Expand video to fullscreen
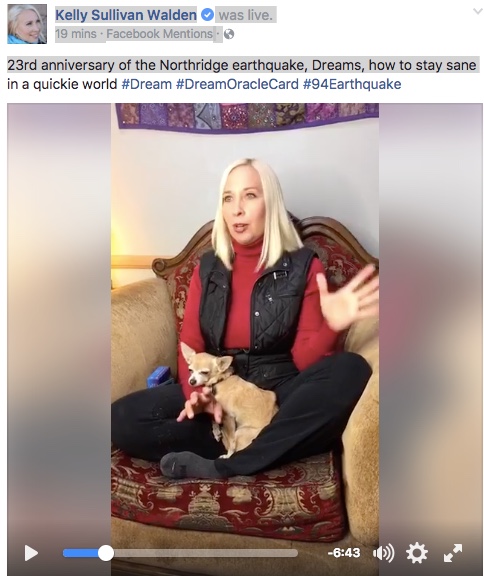This screenshot has width=484, height=576. (453, 553)
